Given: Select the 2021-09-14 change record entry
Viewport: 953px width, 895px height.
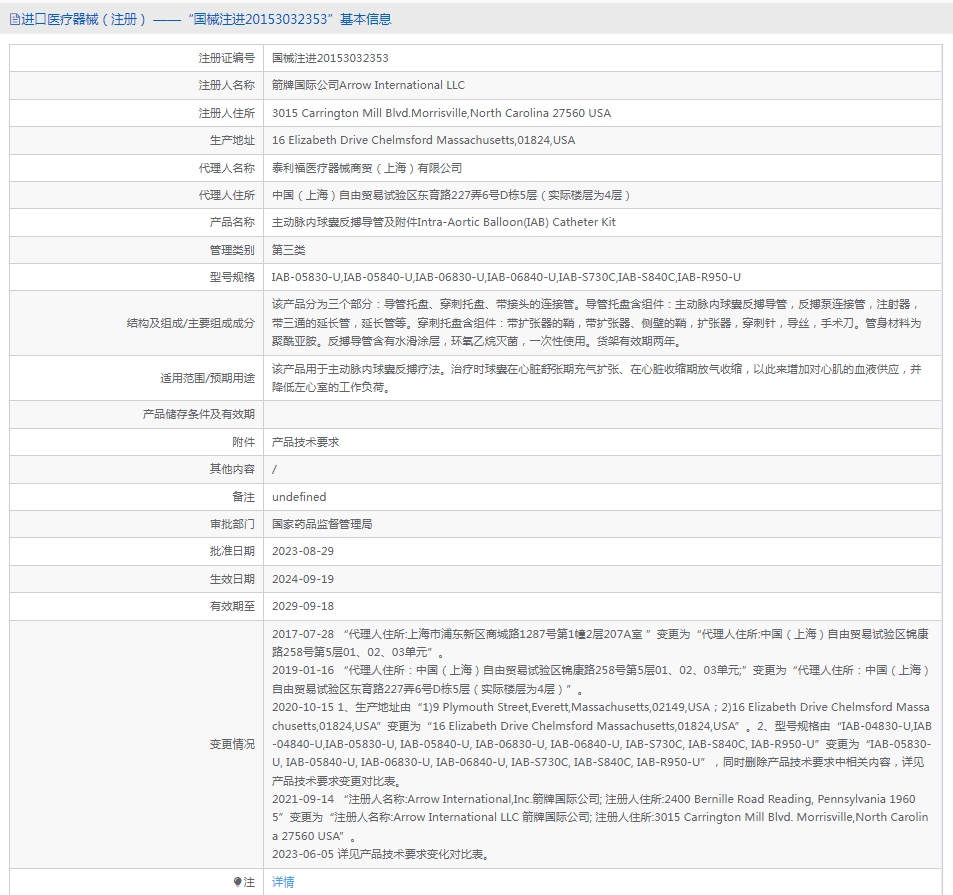Looking at the screenshot, I should coord(600,817).
